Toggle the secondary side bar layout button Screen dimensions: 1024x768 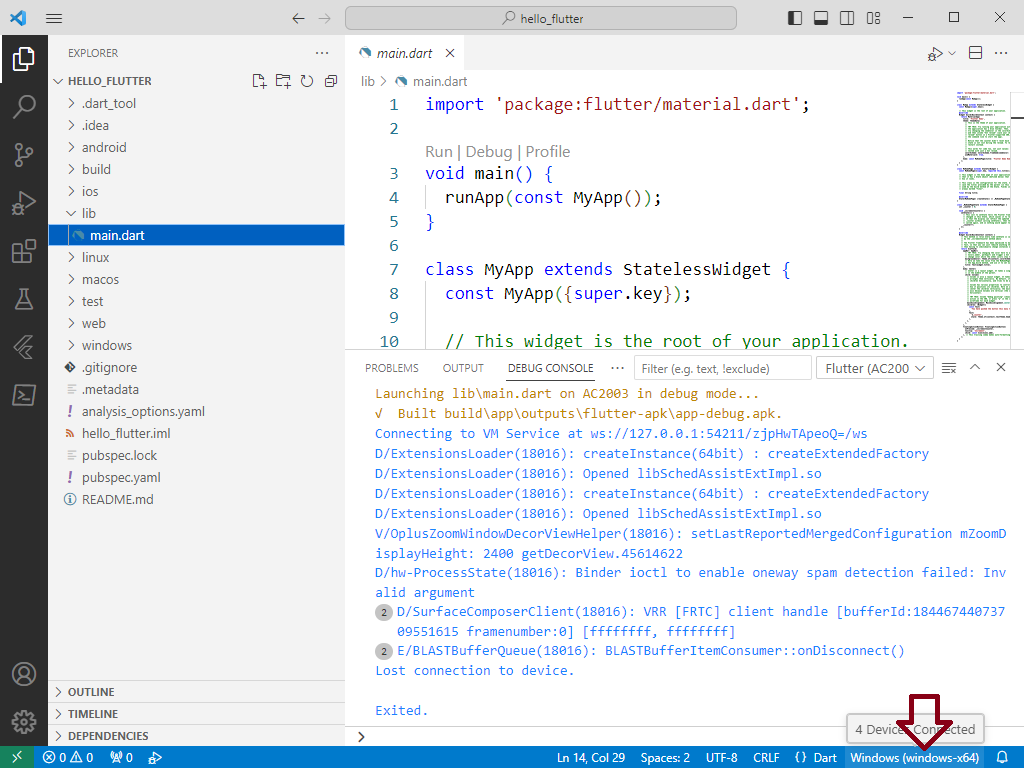pos(847,18)
